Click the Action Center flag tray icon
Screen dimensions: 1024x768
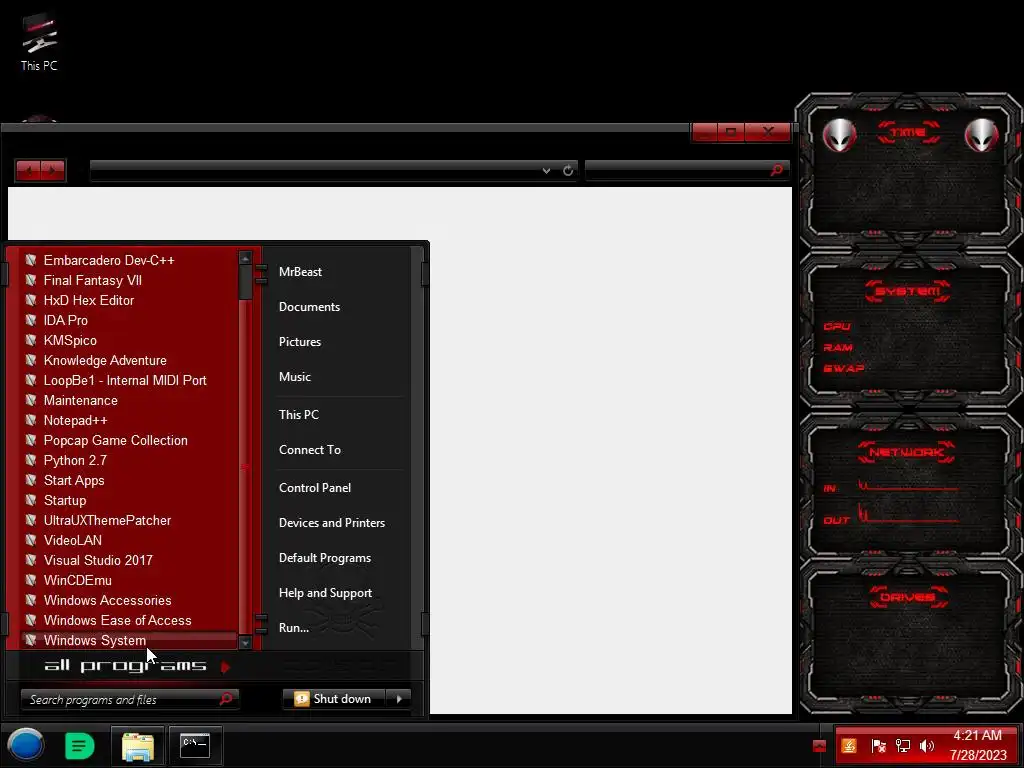(x=879, y=746)
